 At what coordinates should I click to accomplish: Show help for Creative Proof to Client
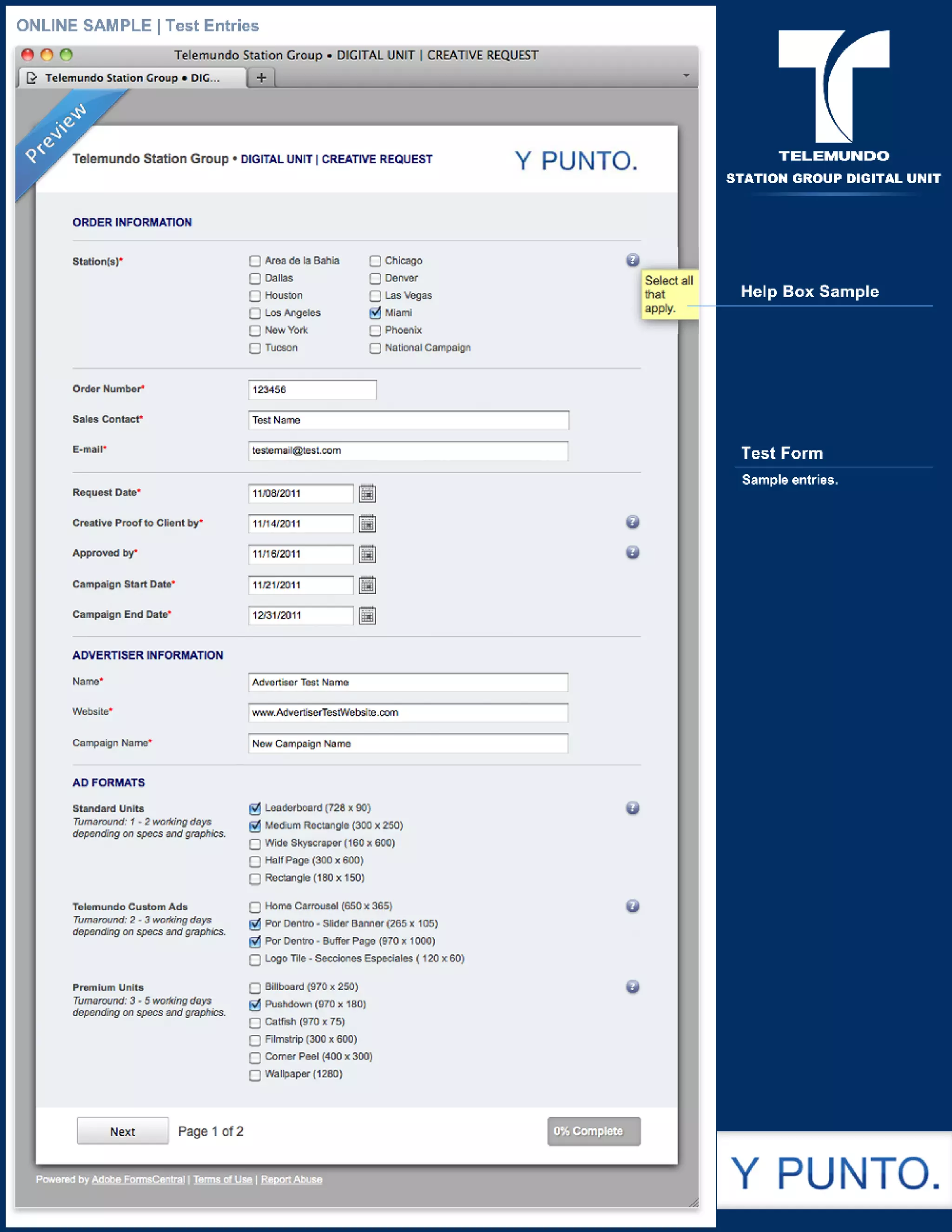(632, 522)
